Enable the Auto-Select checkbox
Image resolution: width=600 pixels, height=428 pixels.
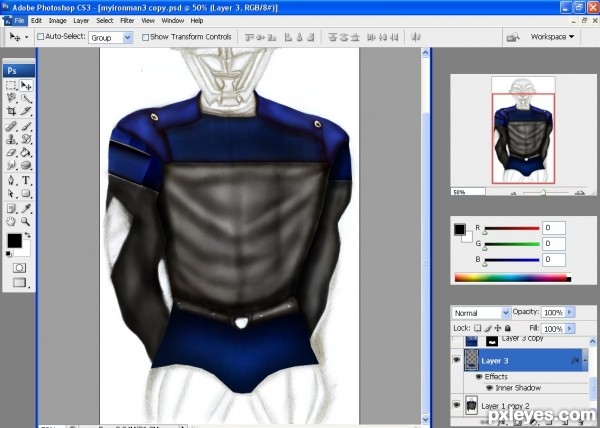[41, 37]
